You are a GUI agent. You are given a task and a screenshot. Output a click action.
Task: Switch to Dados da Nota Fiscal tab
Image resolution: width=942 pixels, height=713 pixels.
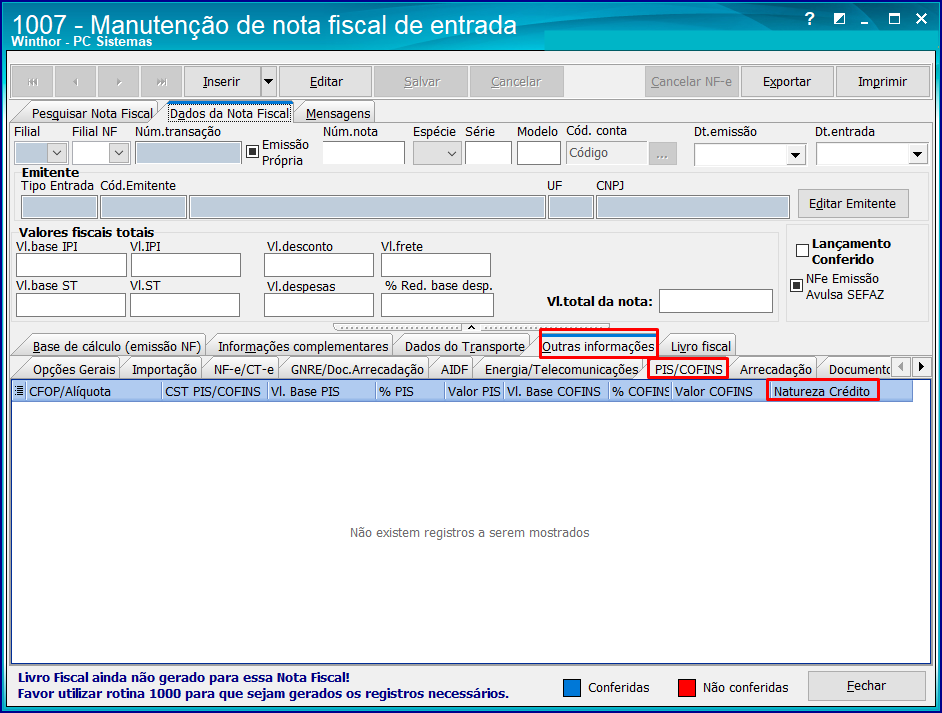(x=230, y=114)
